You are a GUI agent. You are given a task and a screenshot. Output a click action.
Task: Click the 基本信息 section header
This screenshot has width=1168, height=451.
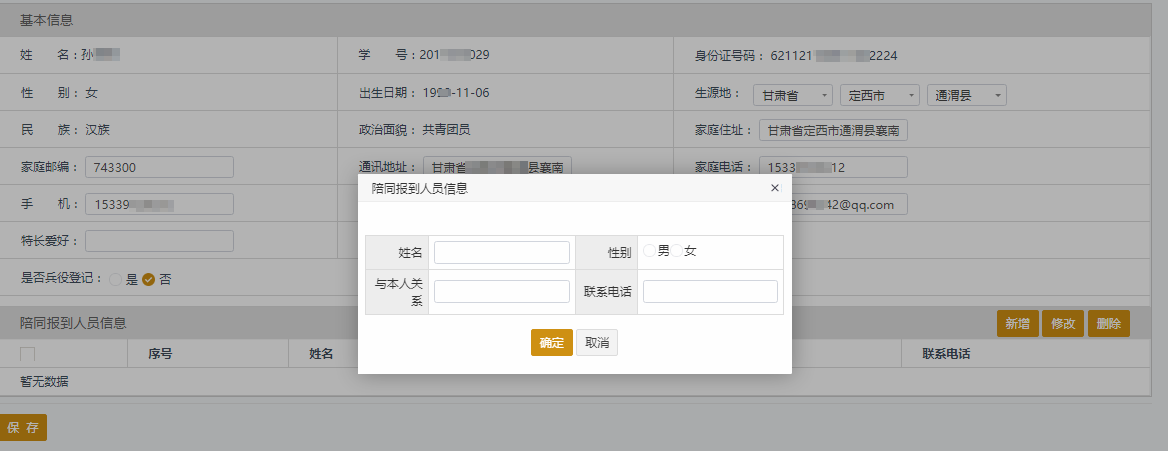[46, 21]
